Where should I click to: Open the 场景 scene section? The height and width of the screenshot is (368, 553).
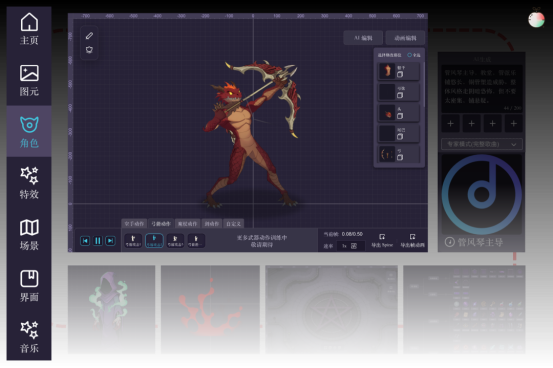[x=29, y=234]
